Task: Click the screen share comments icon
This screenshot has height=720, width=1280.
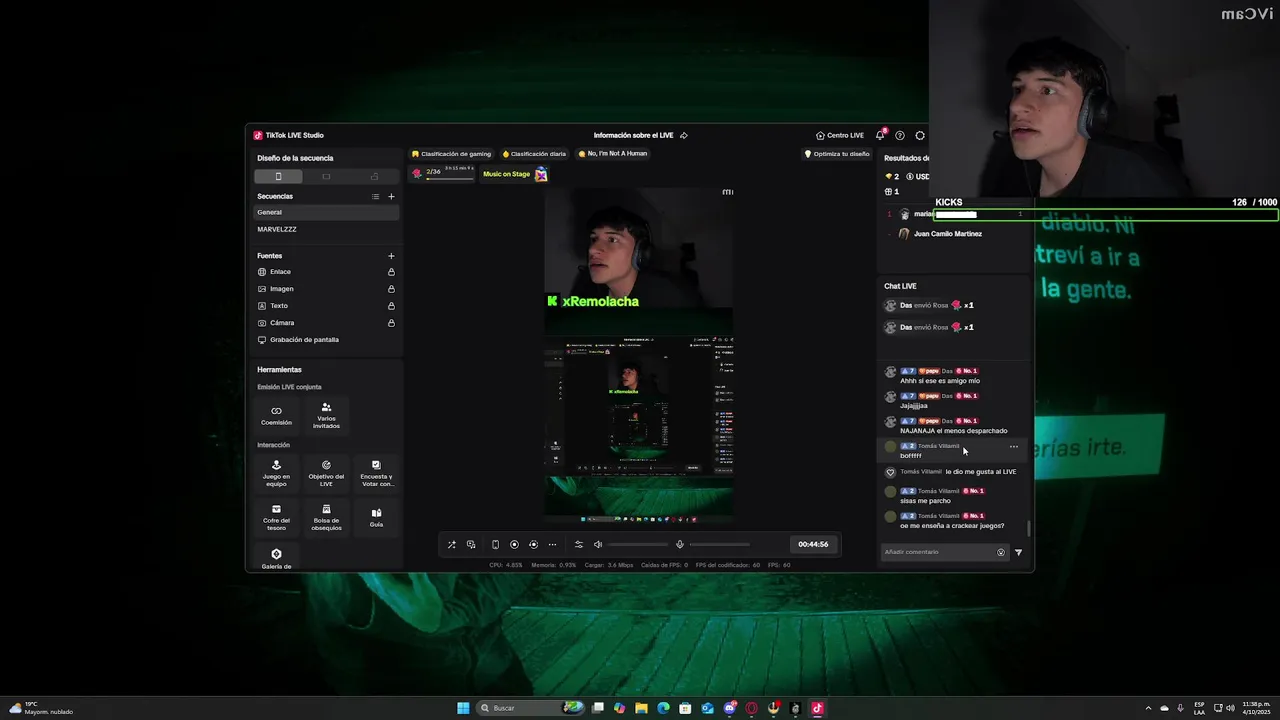Action: coord(471,544)
